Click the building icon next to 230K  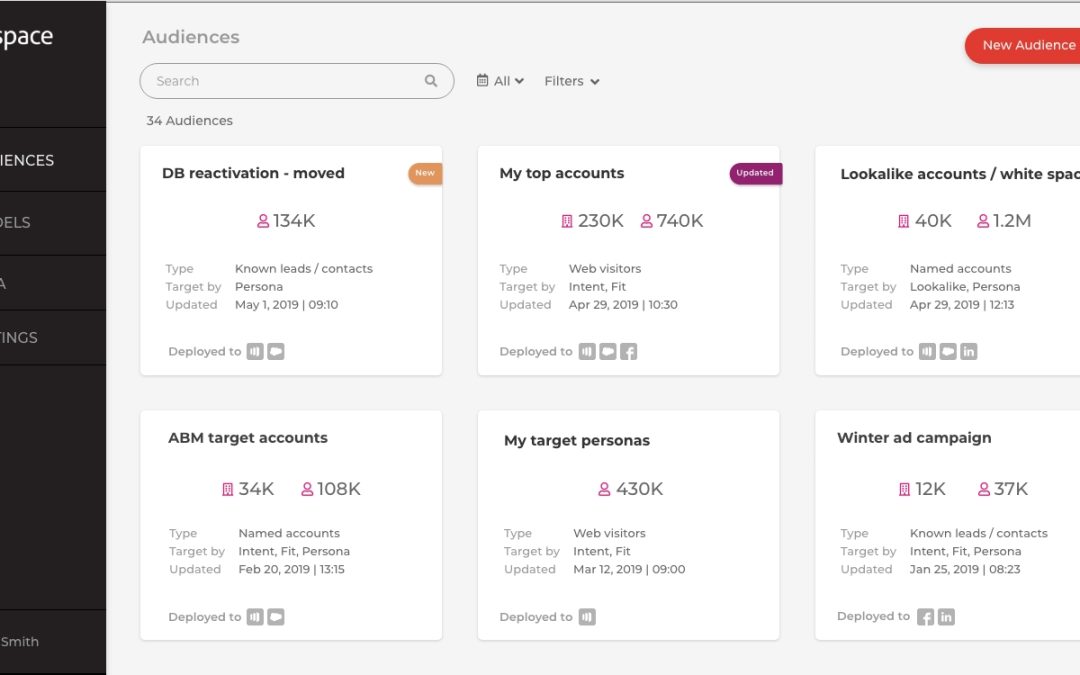point(566,221)
